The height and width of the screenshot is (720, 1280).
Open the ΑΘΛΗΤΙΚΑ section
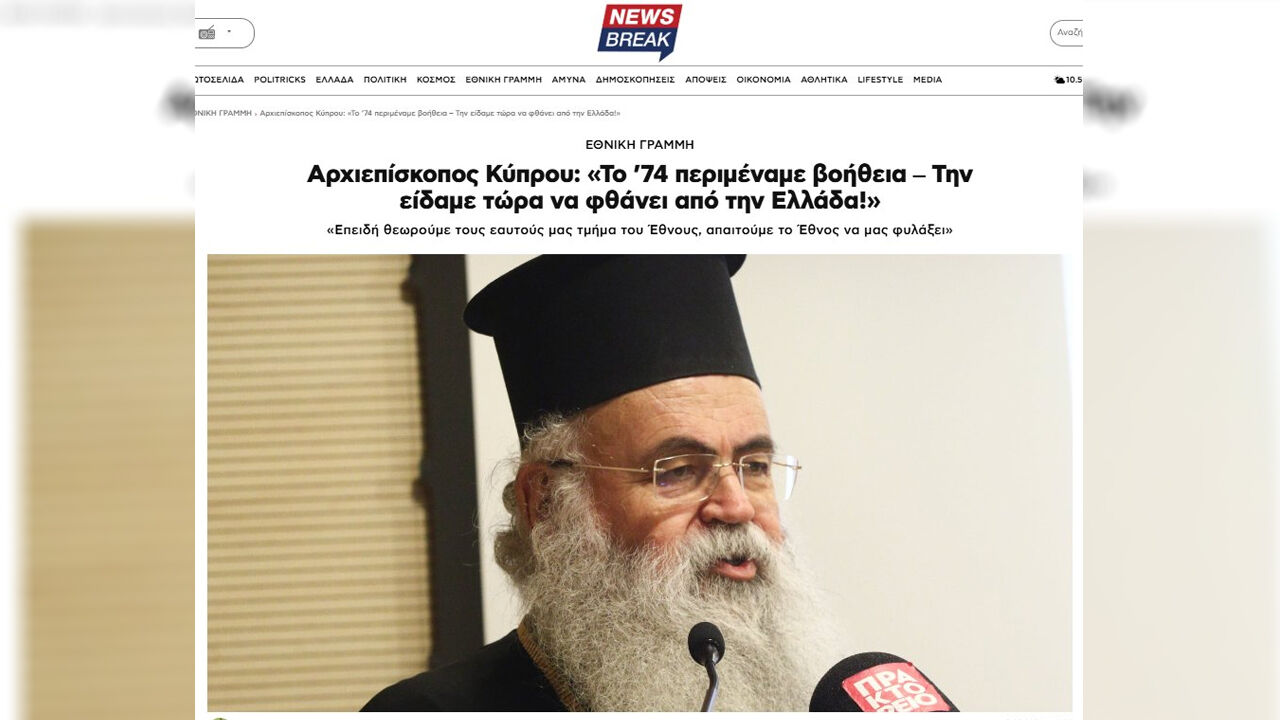point(824,80)
